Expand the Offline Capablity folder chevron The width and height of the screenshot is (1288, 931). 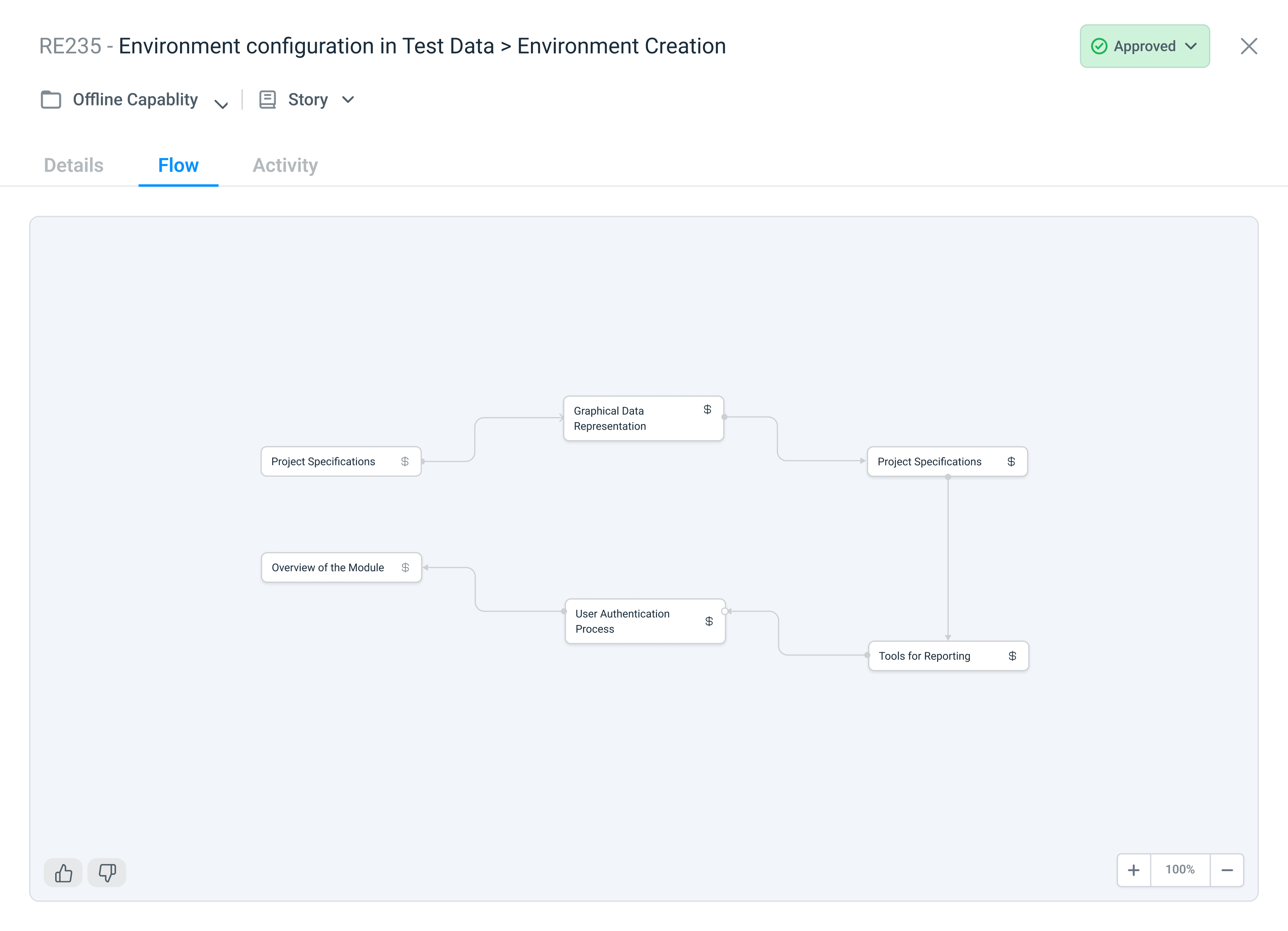point(221,104)
